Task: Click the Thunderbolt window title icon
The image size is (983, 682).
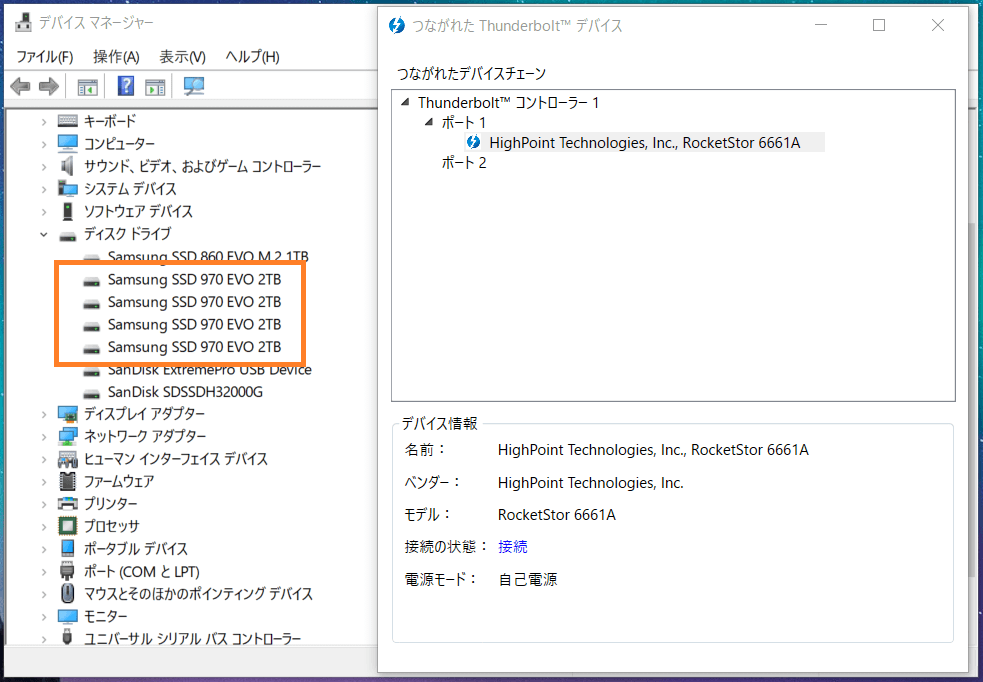Action: pyautogui.click(x=397, y=26)
